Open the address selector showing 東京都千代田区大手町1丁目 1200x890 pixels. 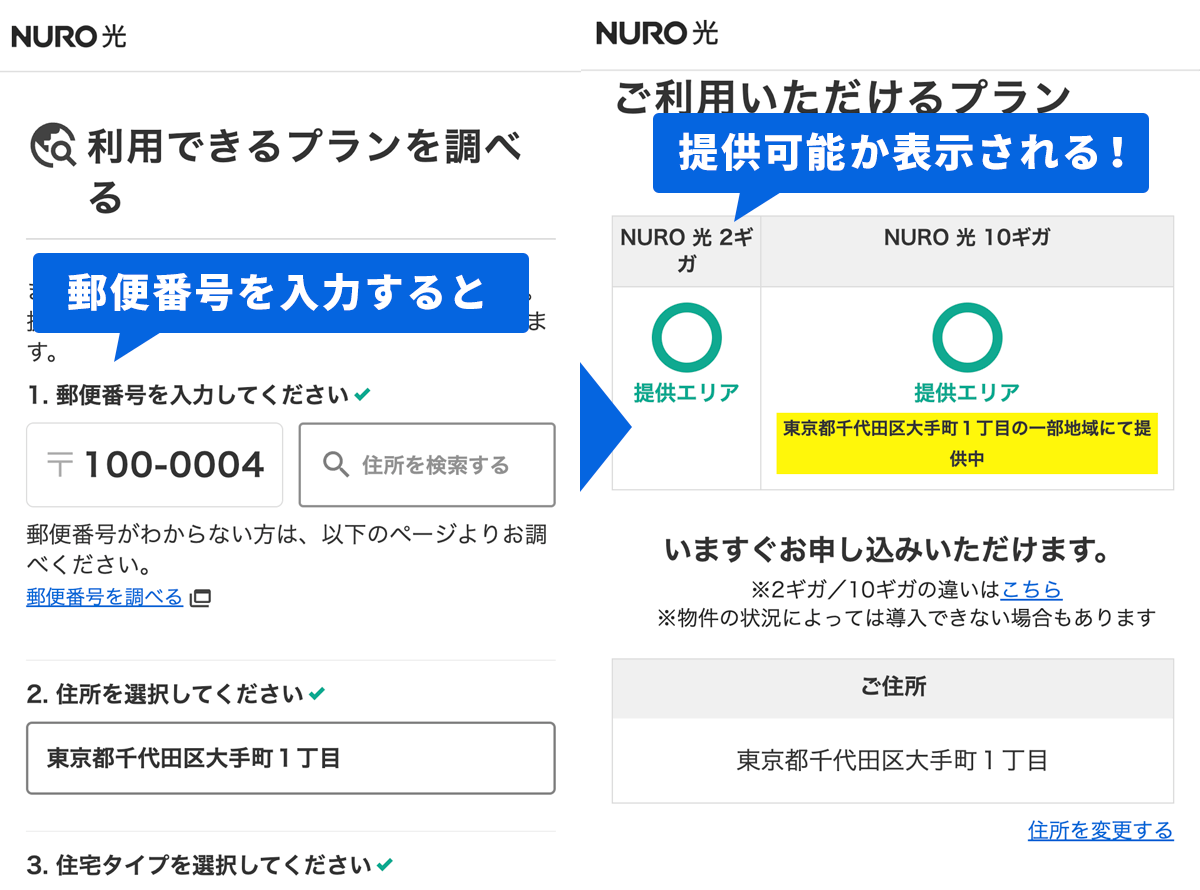(290, 758)
